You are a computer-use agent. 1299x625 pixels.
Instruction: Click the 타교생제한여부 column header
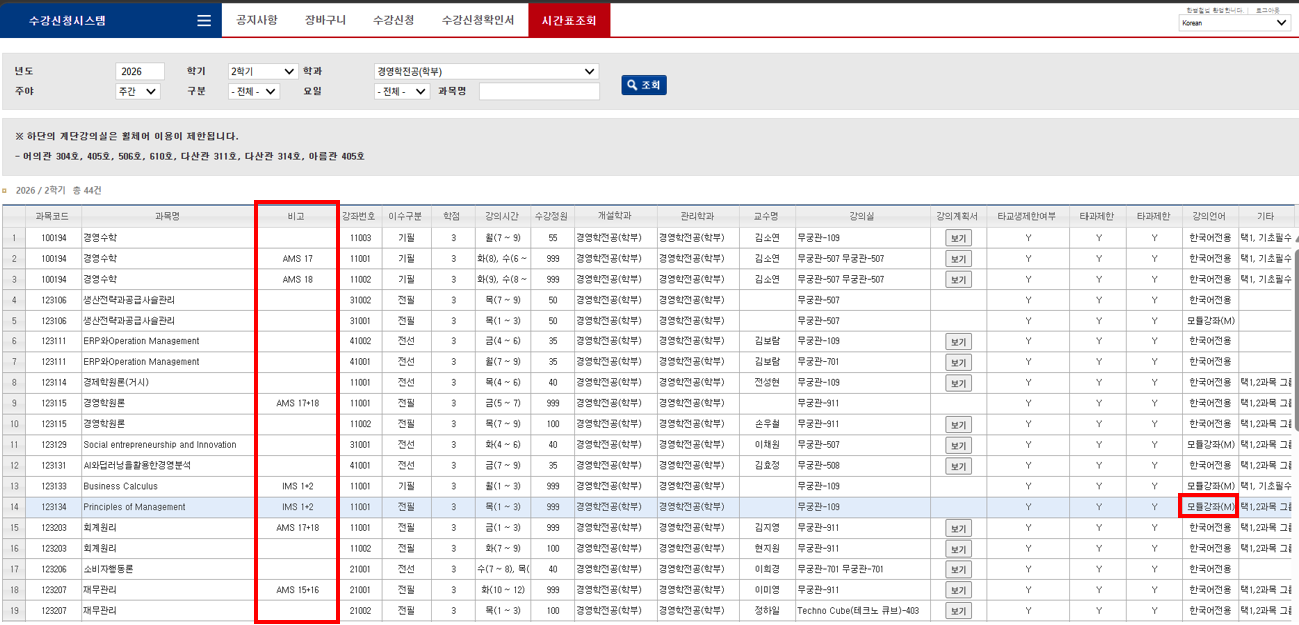pyautogui.click(x=1027, y=216)
